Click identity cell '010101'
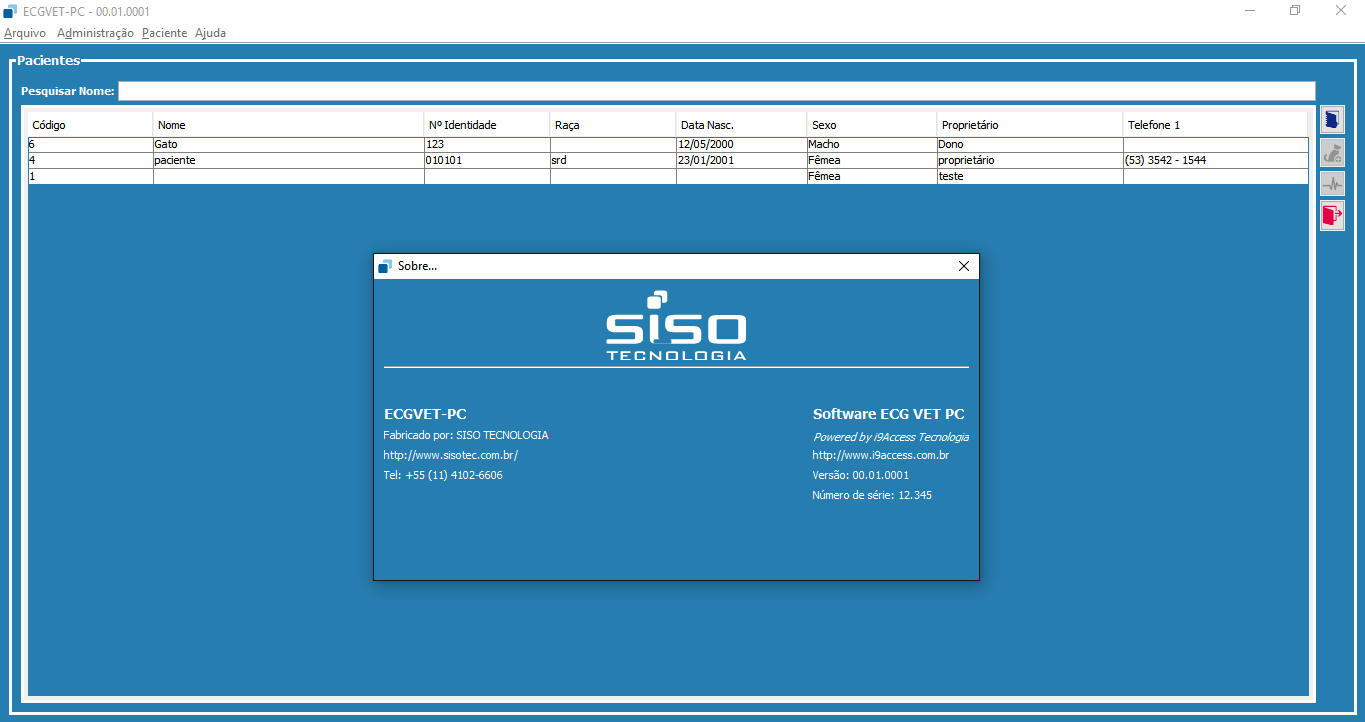This screenshot has width=1365, height=722. point(487,160)
